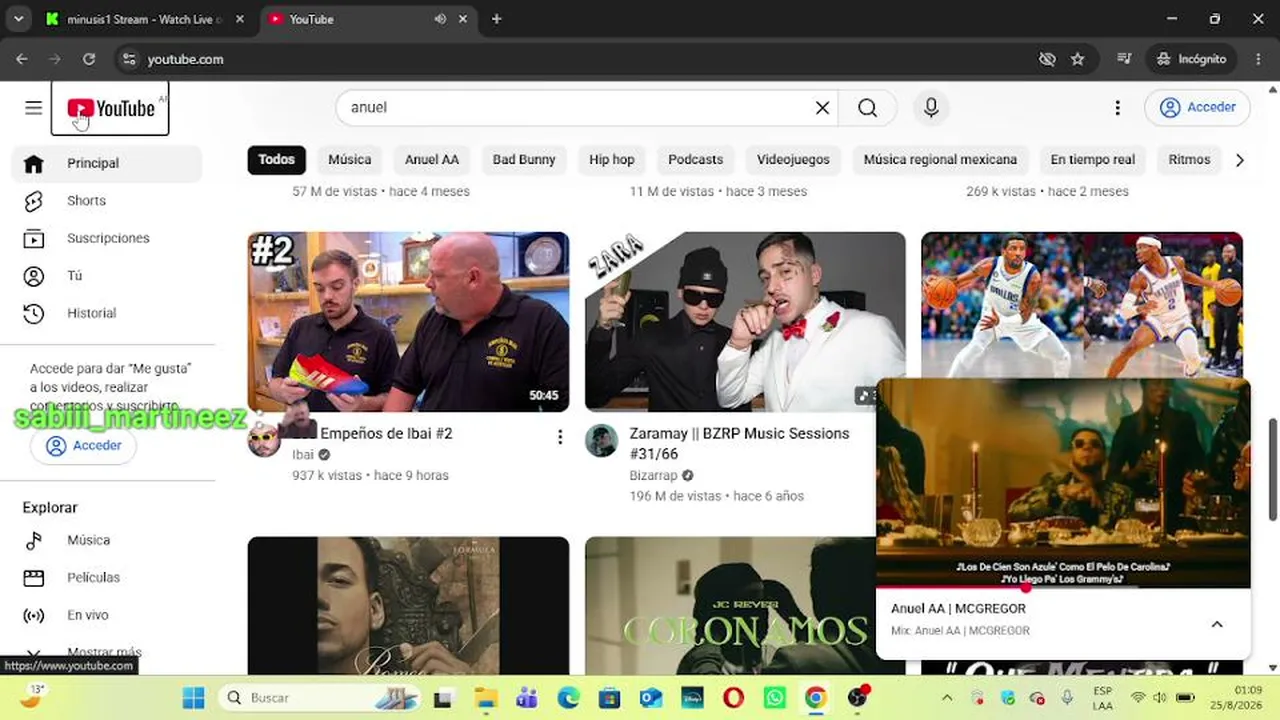Expand Mostrar más in sidebar
Image resolution: width=1280 pixels, height=720 pixels.
(107, 652)
